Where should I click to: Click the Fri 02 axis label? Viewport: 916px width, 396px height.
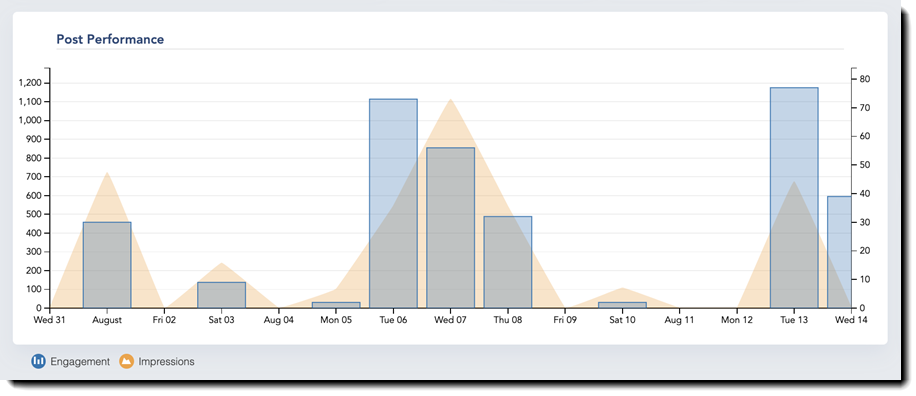pos(164,320)
